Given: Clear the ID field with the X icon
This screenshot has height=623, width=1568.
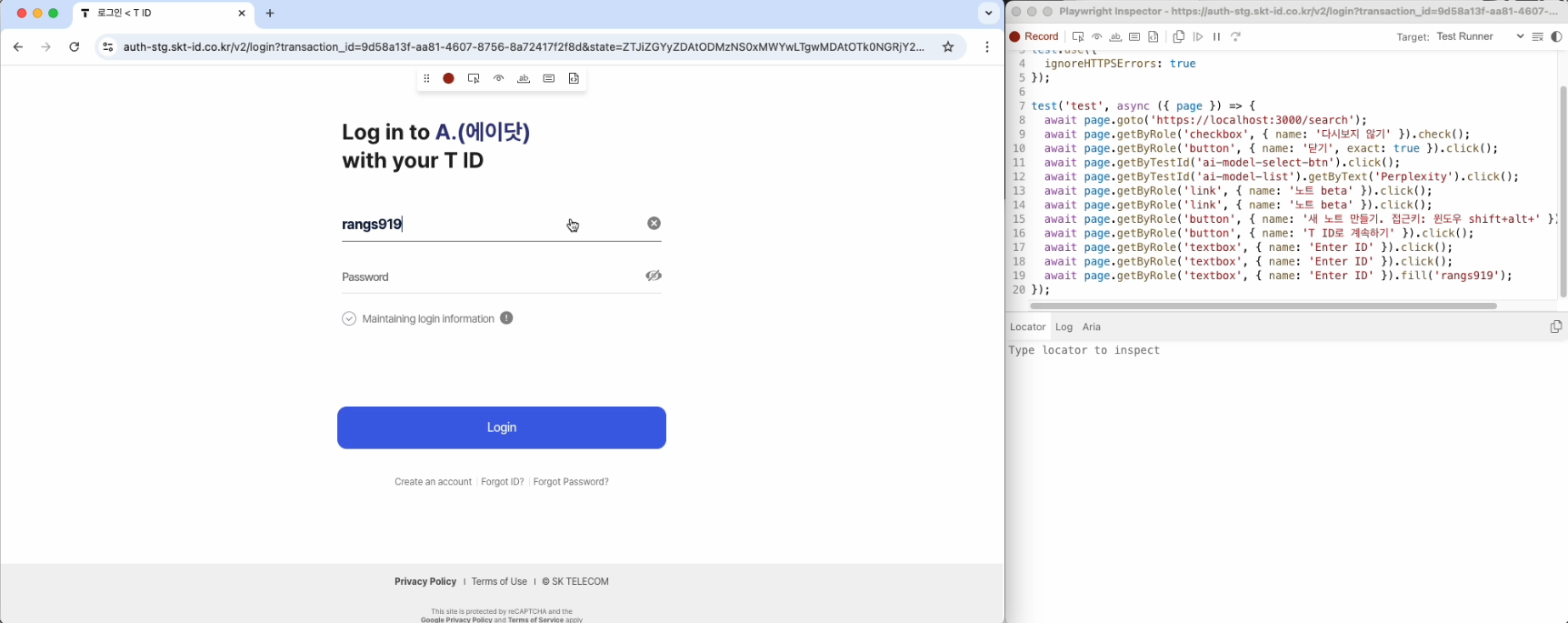Looking at the screenshot, I should 654,224.
